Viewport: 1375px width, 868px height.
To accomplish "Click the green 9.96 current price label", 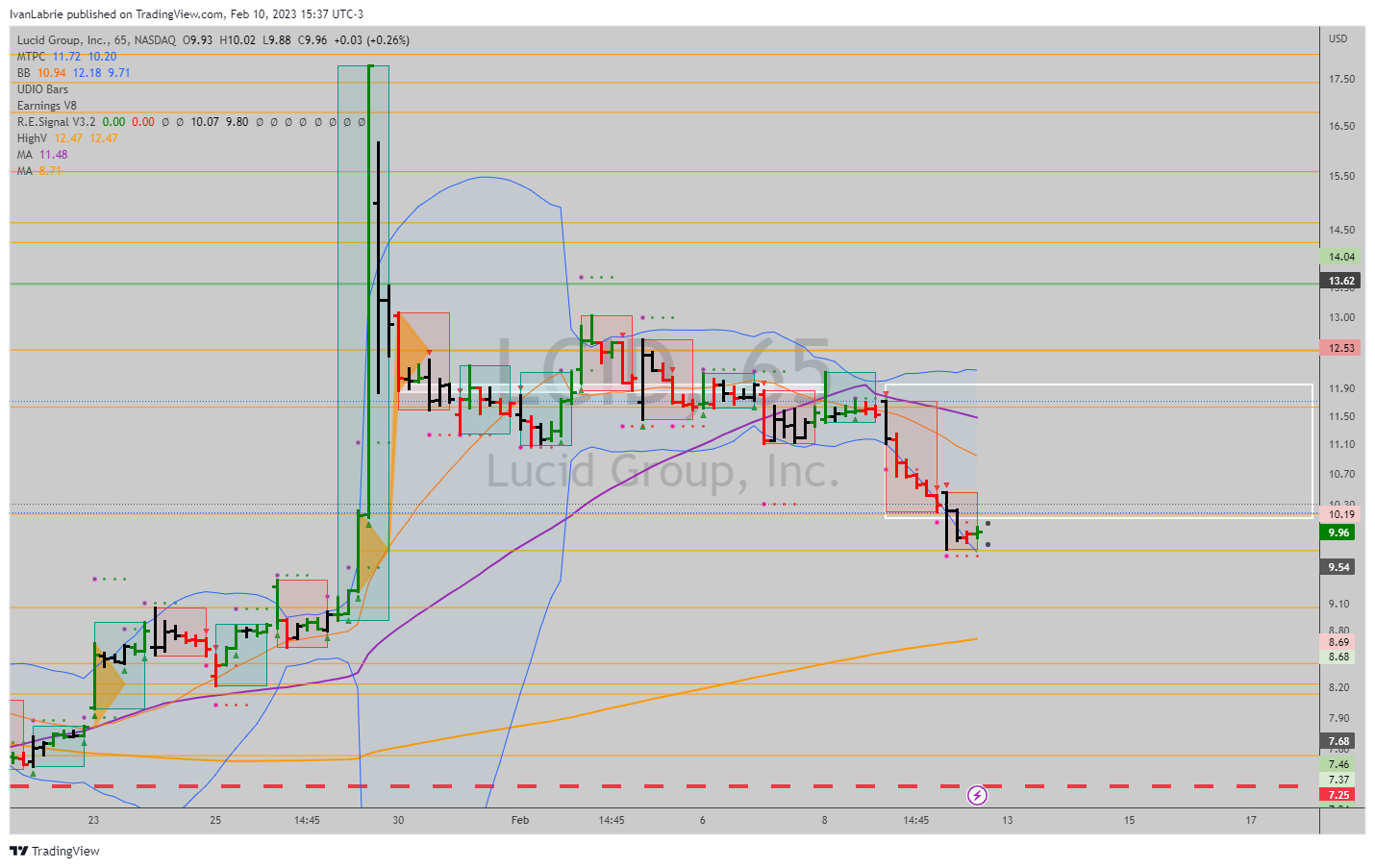I will [x=1338, y=533].
